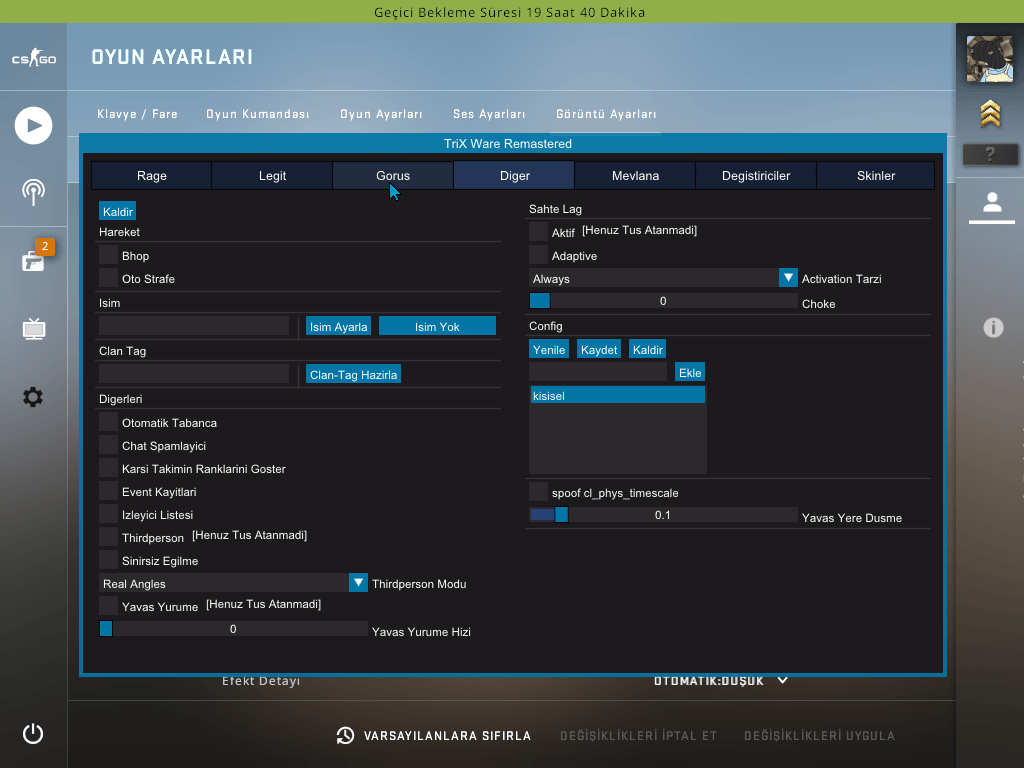Viewport: 1024px width, 768px height.
Task: Open the Oyun Ayarları settings tab
Action: tap(381, 114)
